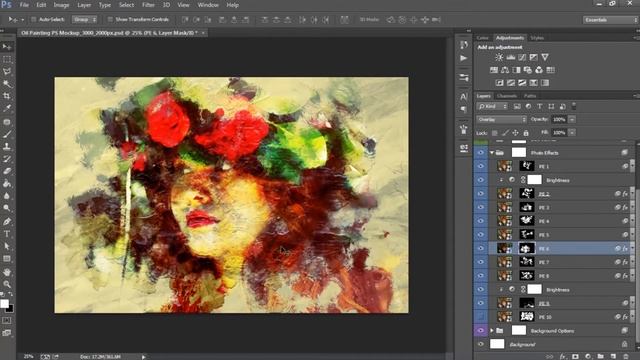Viewport: 640px width, 360px height.
Task: Add a Photo Filter adjustment
Action: 528,70
